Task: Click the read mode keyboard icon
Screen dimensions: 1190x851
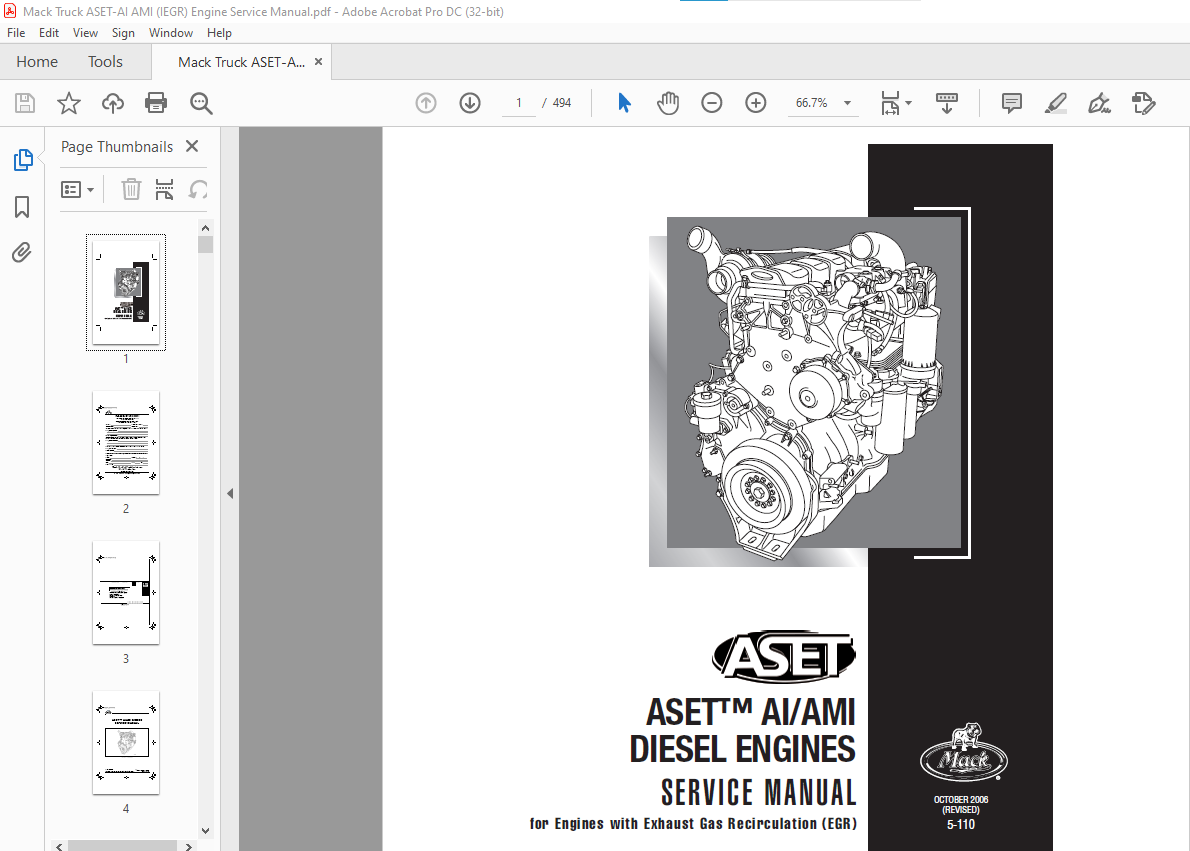Action: (946, 102)
